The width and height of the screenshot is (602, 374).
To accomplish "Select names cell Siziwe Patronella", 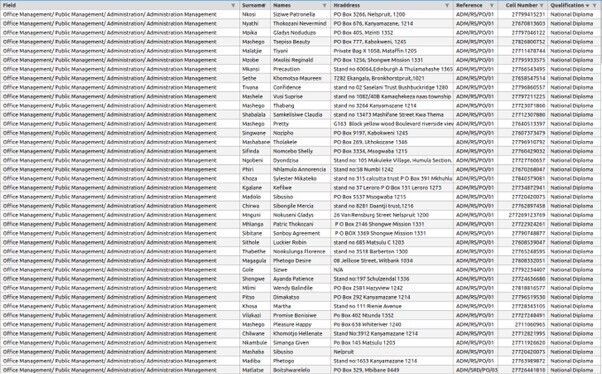I will pyautogui.click(x=301, y=14).
